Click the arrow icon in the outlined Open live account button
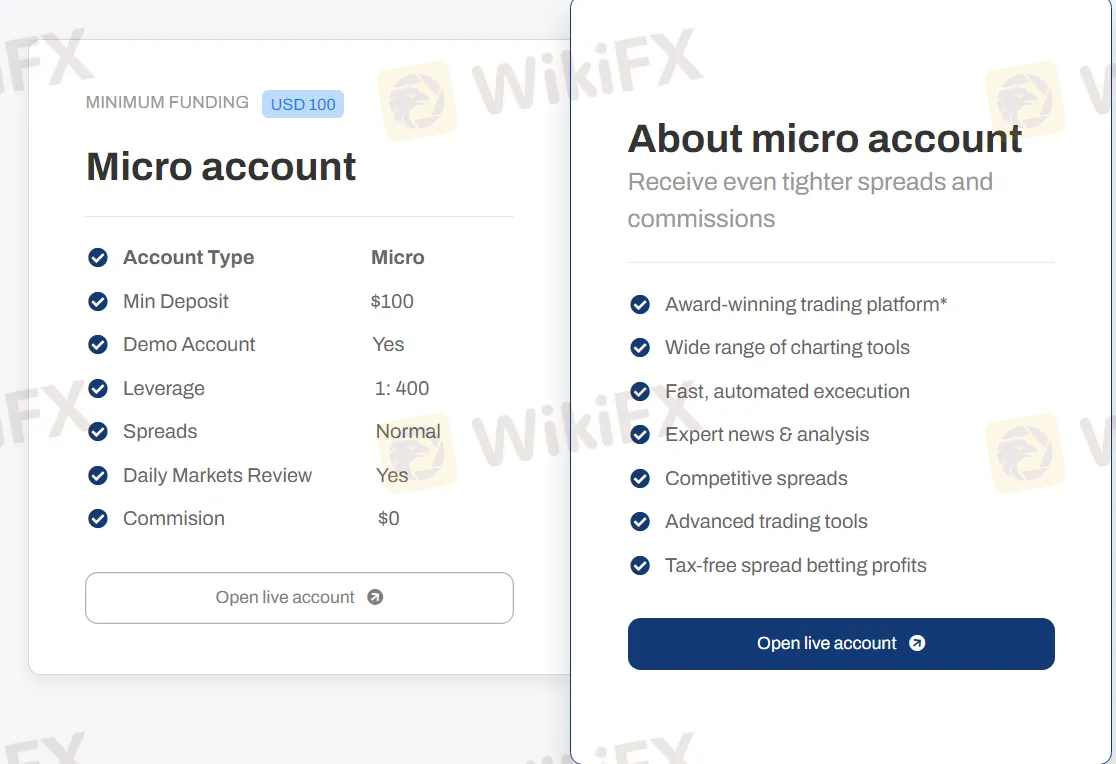Screen dimensions: 1116x764 click(x=375, y=596)
